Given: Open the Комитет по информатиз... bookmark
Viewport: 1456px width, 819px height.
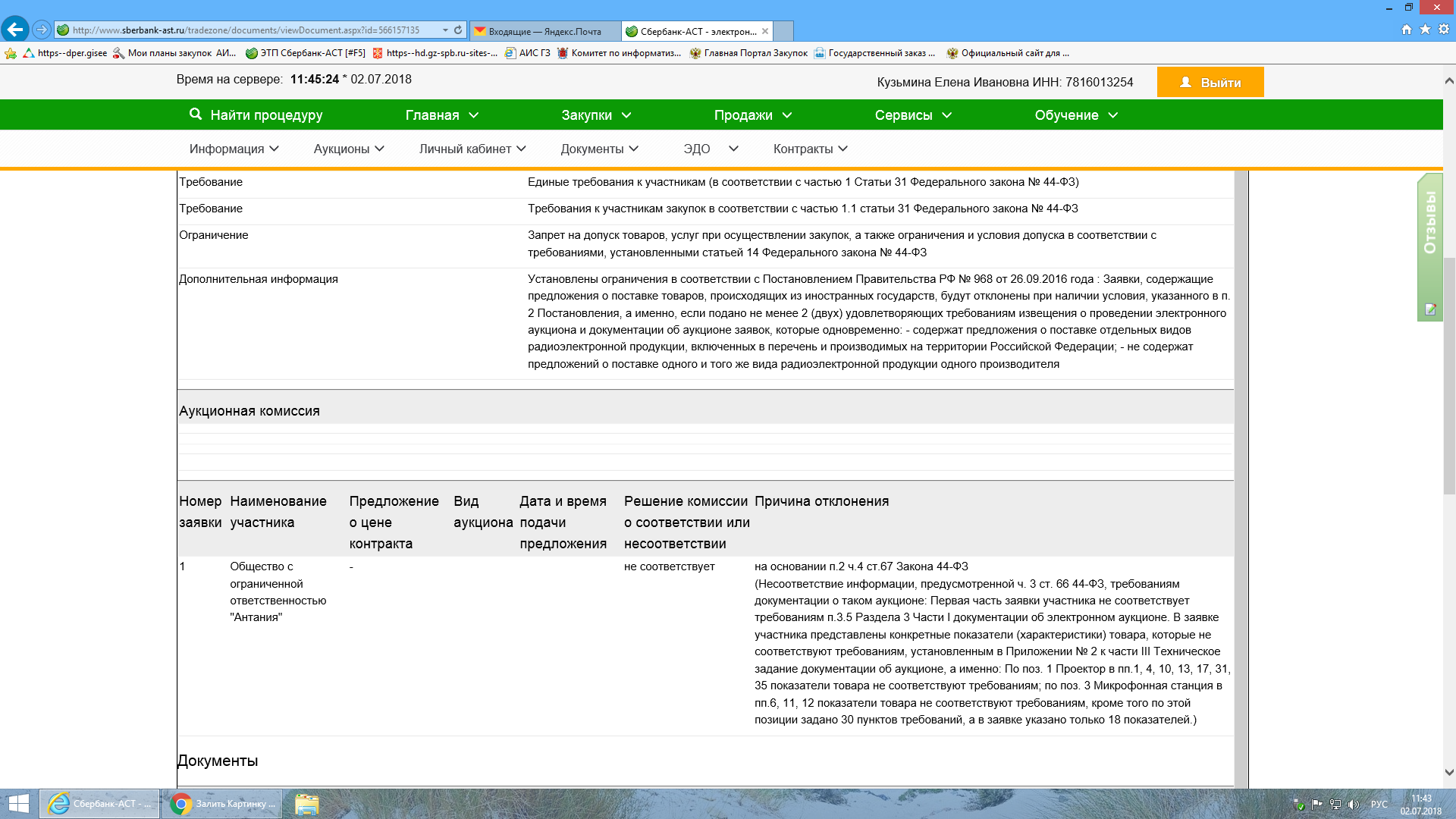Looking at the screenshot, I should [620, 53].
